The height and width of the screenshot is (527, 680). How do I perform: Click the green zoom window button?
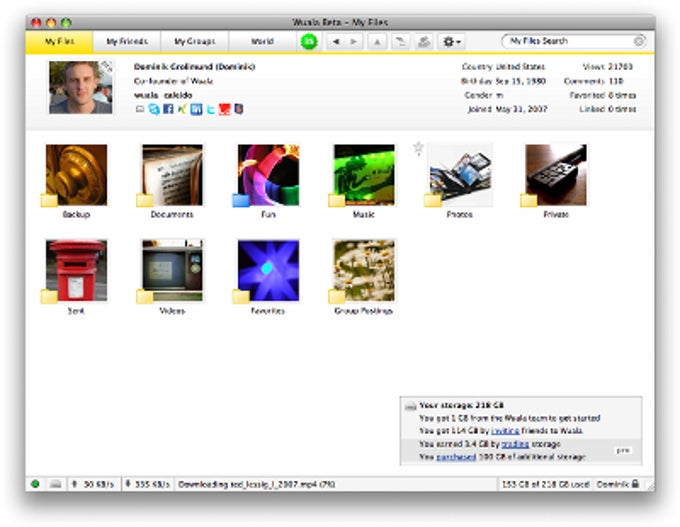click(66, 23)
